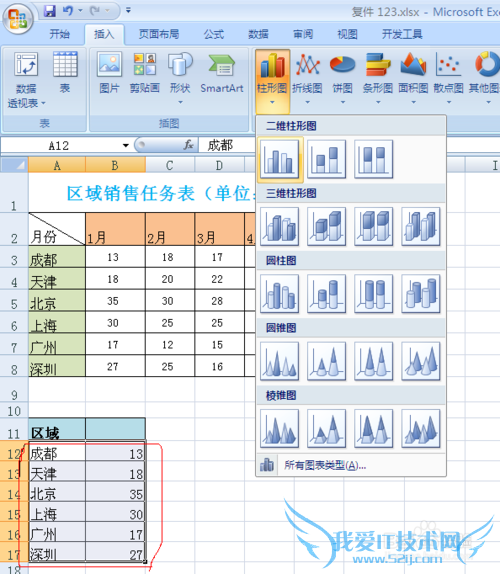Choose 2D 100% stacked column chart

click(374, 159)
